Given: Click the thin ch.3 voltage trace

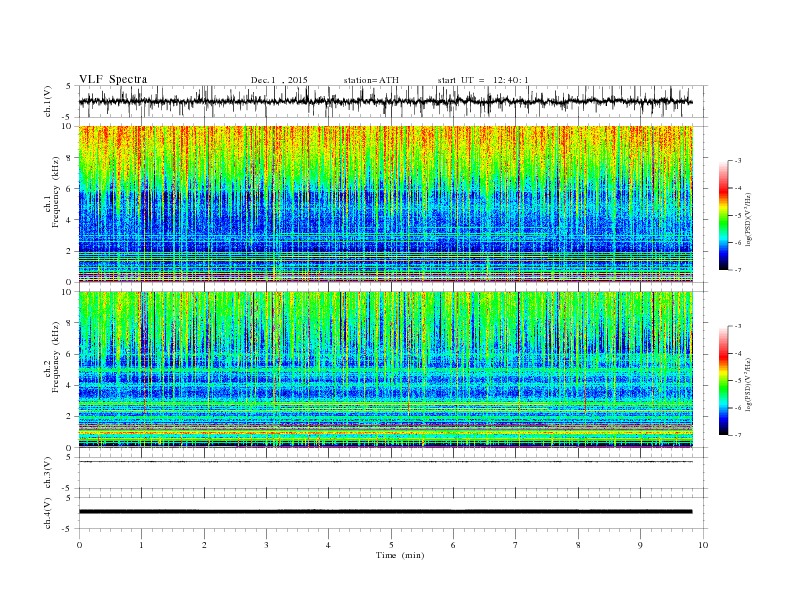Looking at the screenshot, I should coord(385,462).
